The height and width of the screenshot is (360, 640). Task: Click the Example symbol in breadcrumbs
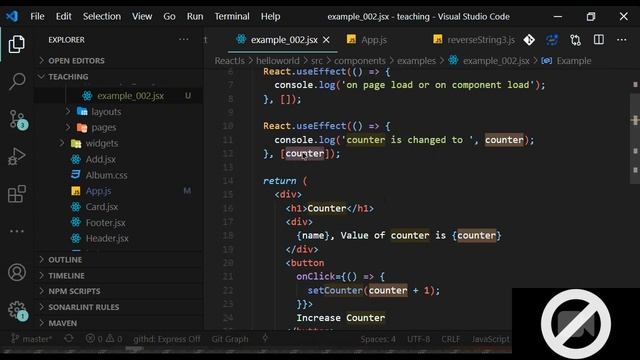tap(567, 61)
